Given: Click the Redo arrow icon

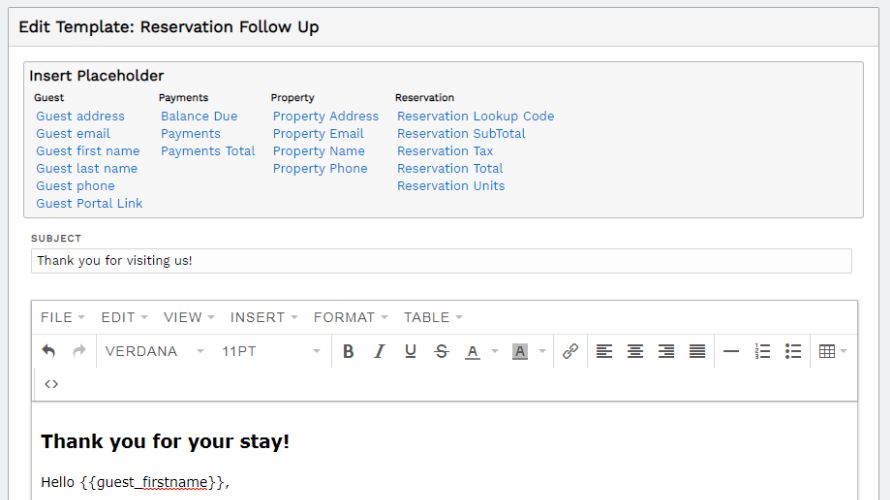Looking at the screenshot, I should coord(79,351).
